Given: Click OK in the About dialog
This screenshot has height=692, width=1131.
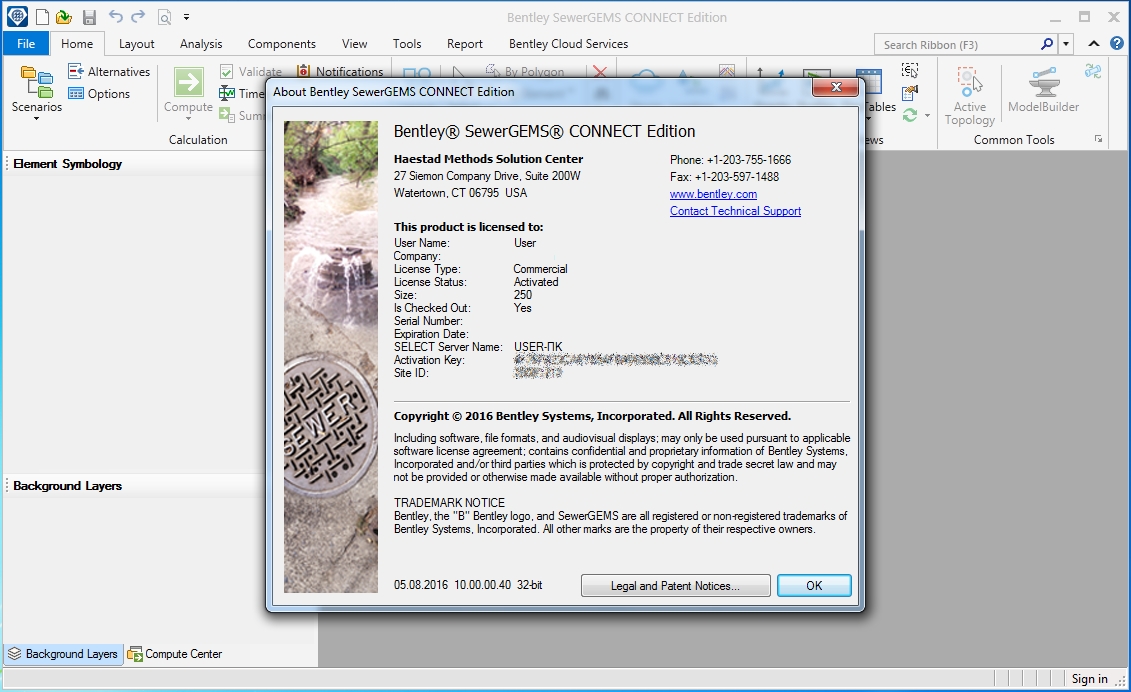Looking at the screenshot, I should pyautogui.click(x=814, y=585).
